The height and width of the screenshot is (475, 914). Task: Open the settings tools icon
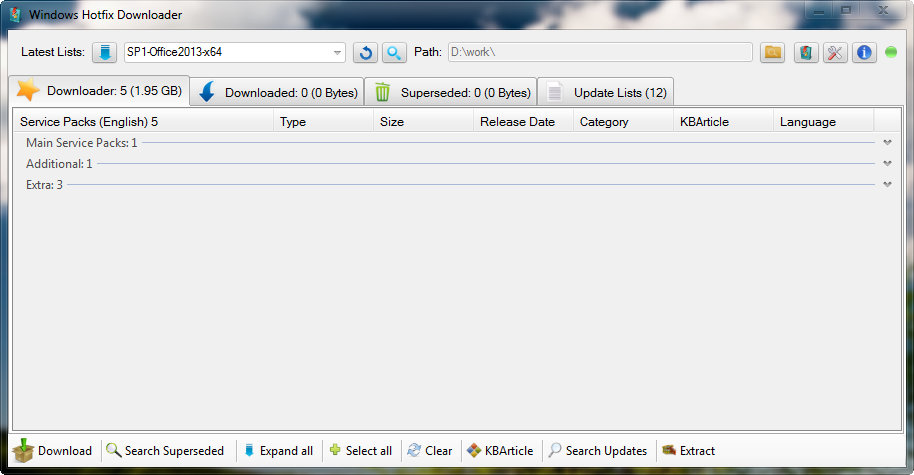(835, 52)
